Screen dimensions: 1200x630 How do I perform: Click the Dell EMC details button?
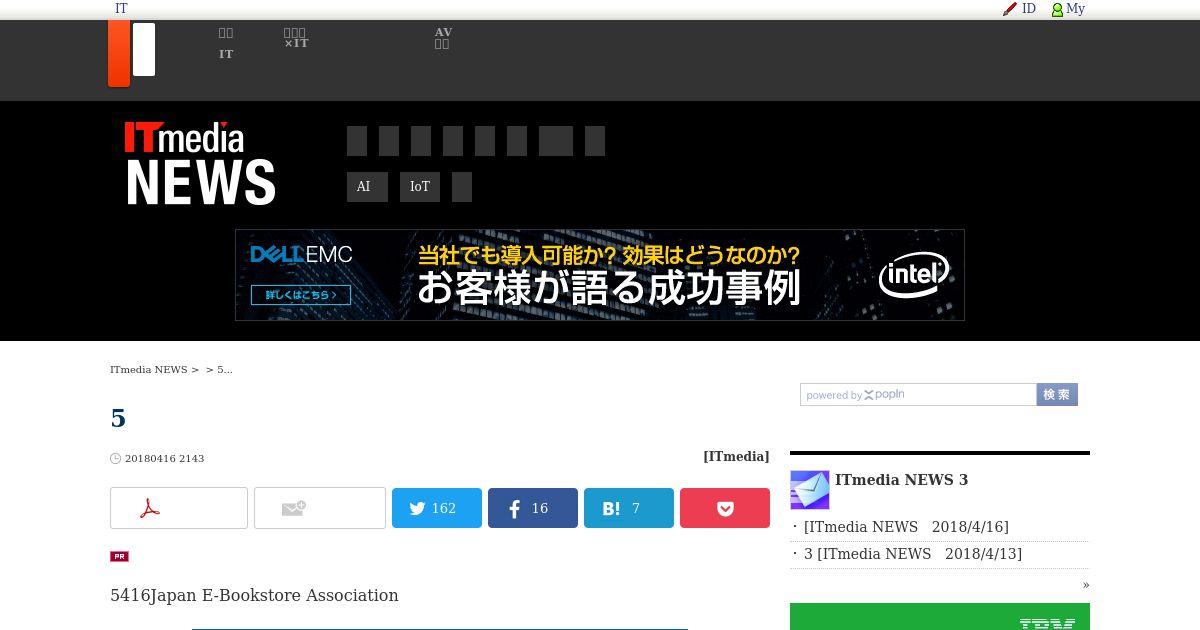300,295
